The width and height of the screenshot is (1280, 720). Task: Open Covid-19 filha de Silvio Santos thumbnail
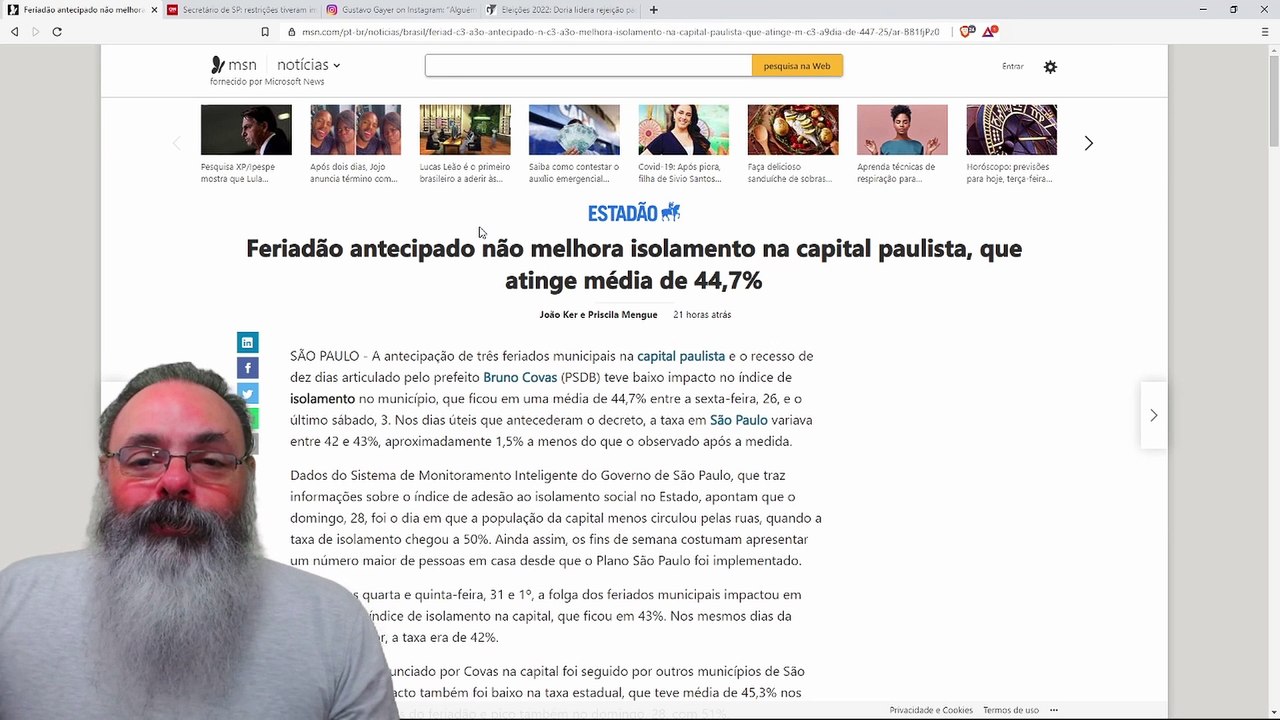click(x=684, y=130)
